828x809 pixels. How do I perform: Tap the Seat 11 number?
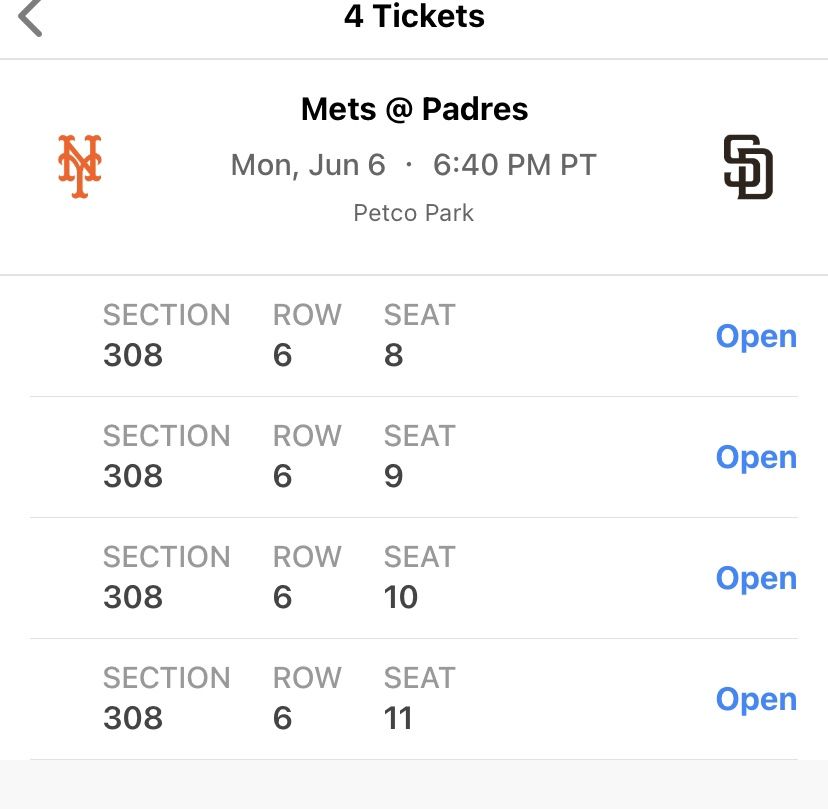point(398,718)
